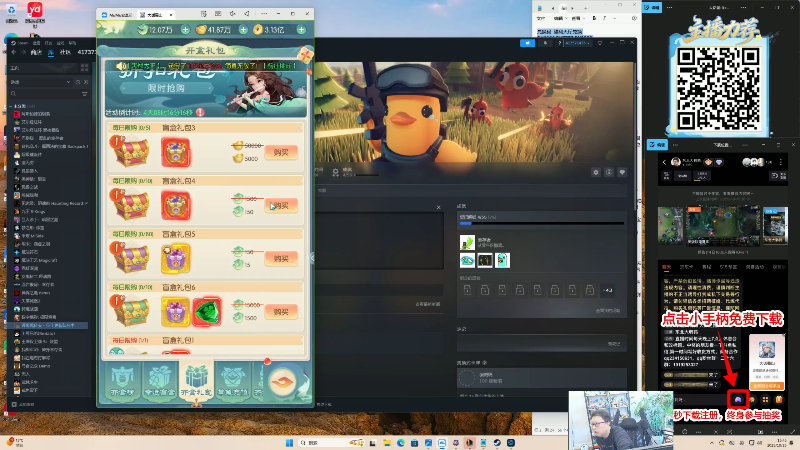The image size is (800, 450).
Task: Close the dark panel with its X
Action: 438,207
